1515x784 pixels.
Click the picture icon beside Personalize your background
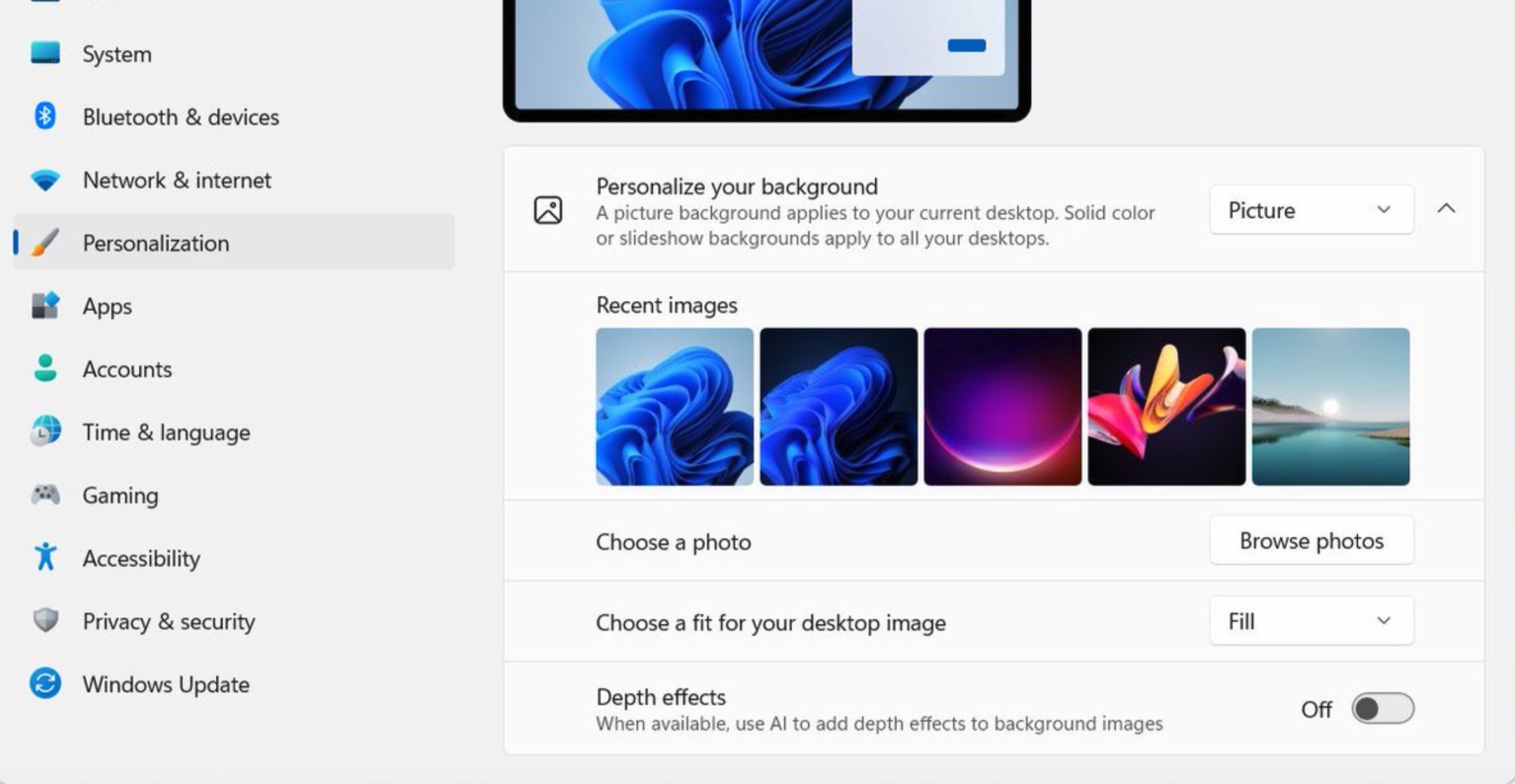(x=548, y=210)
